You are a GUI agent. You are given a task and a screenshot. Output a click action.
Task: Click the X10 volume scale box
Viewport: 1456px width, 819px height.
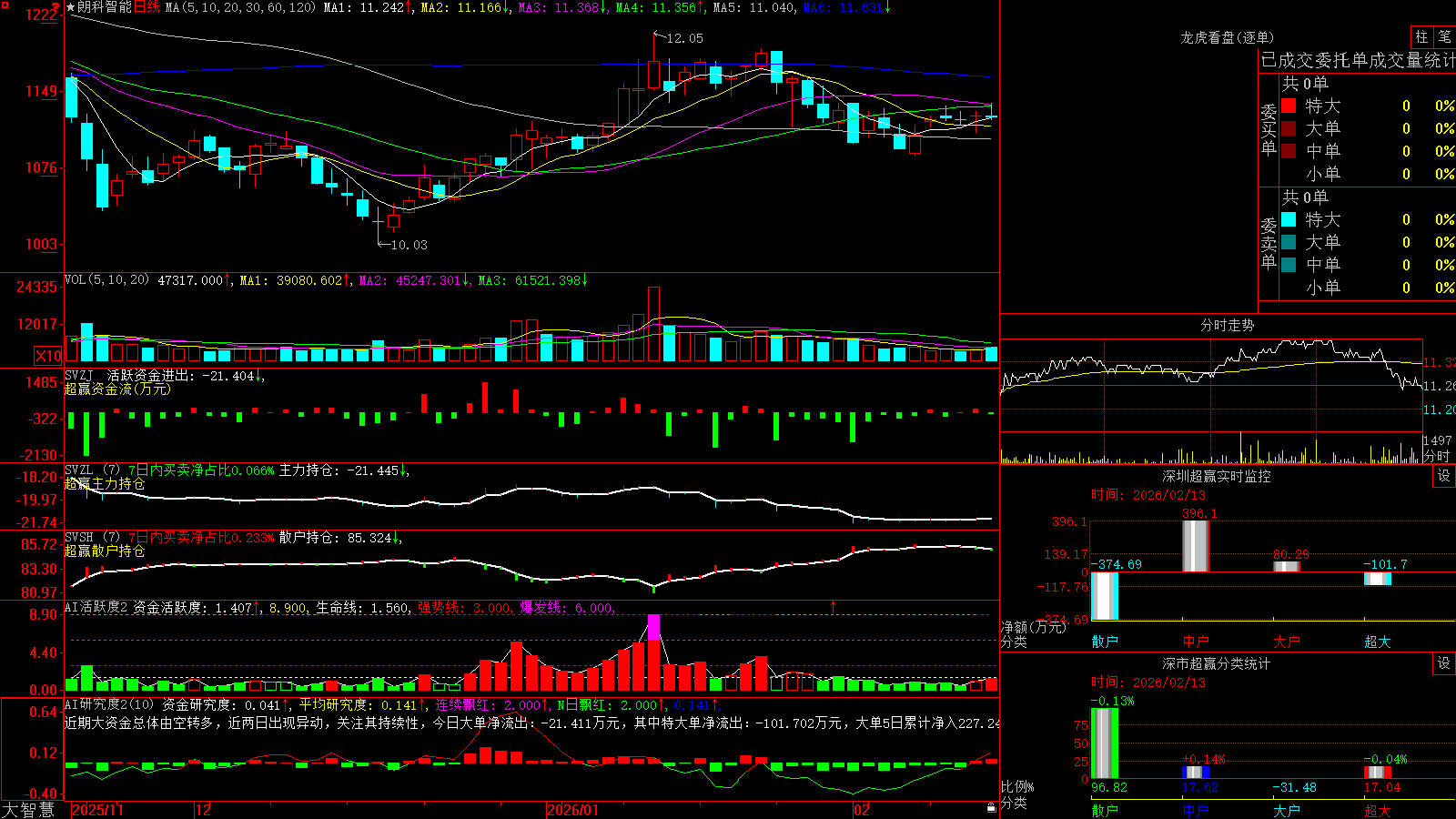[x=48, y=356]
